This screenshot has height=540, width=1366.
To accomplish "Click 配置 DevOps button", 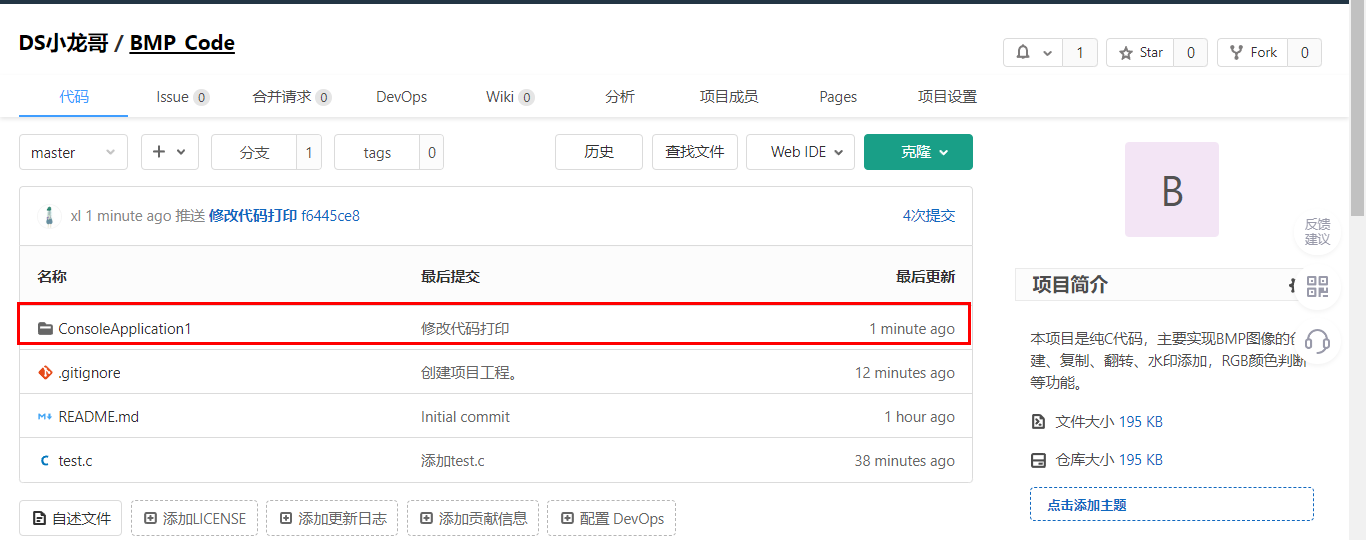I will coord(611,518).
